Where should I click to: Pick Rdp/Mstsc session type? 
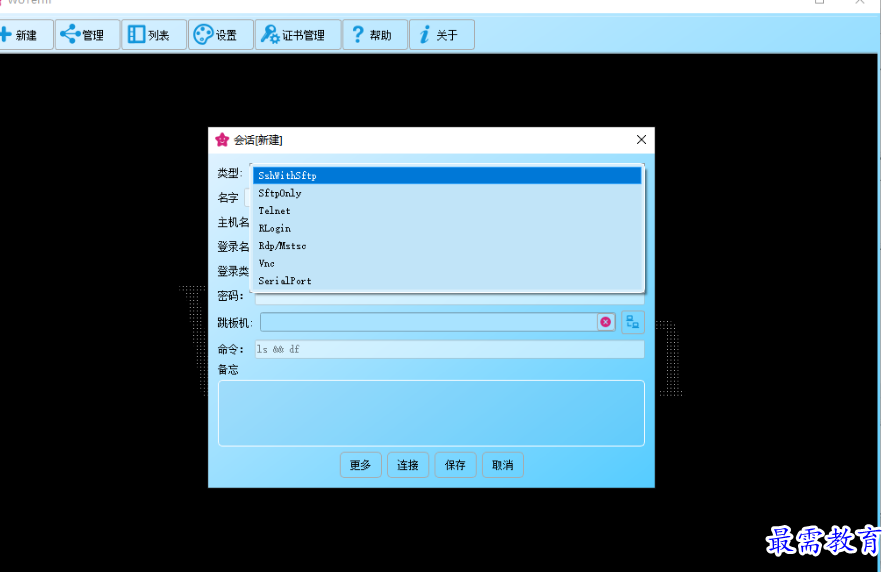(x=447, y=246)
